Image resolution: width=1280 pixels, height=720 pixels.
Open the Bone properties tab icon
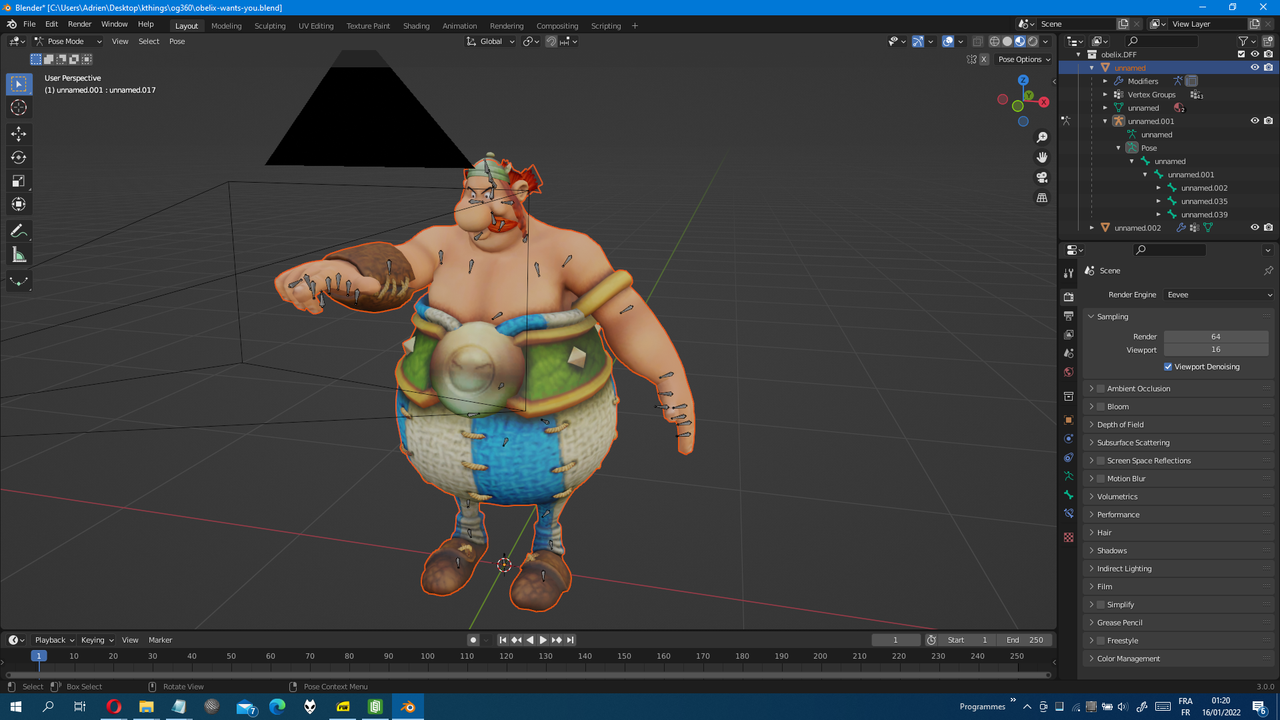(1069, 495)
